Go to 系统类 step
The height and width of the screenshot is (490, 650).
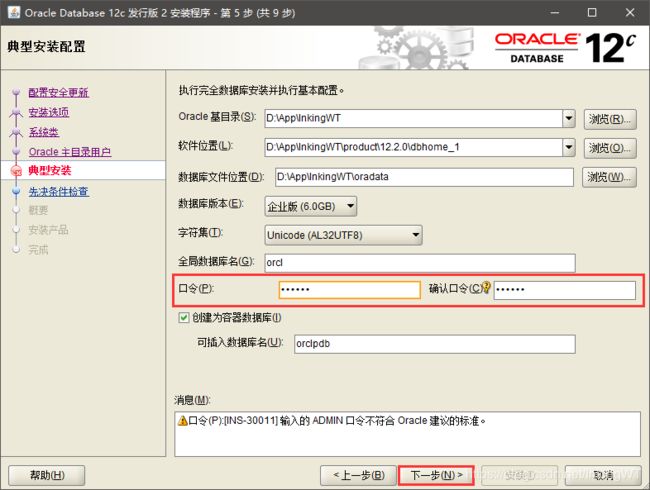point(44,132)
